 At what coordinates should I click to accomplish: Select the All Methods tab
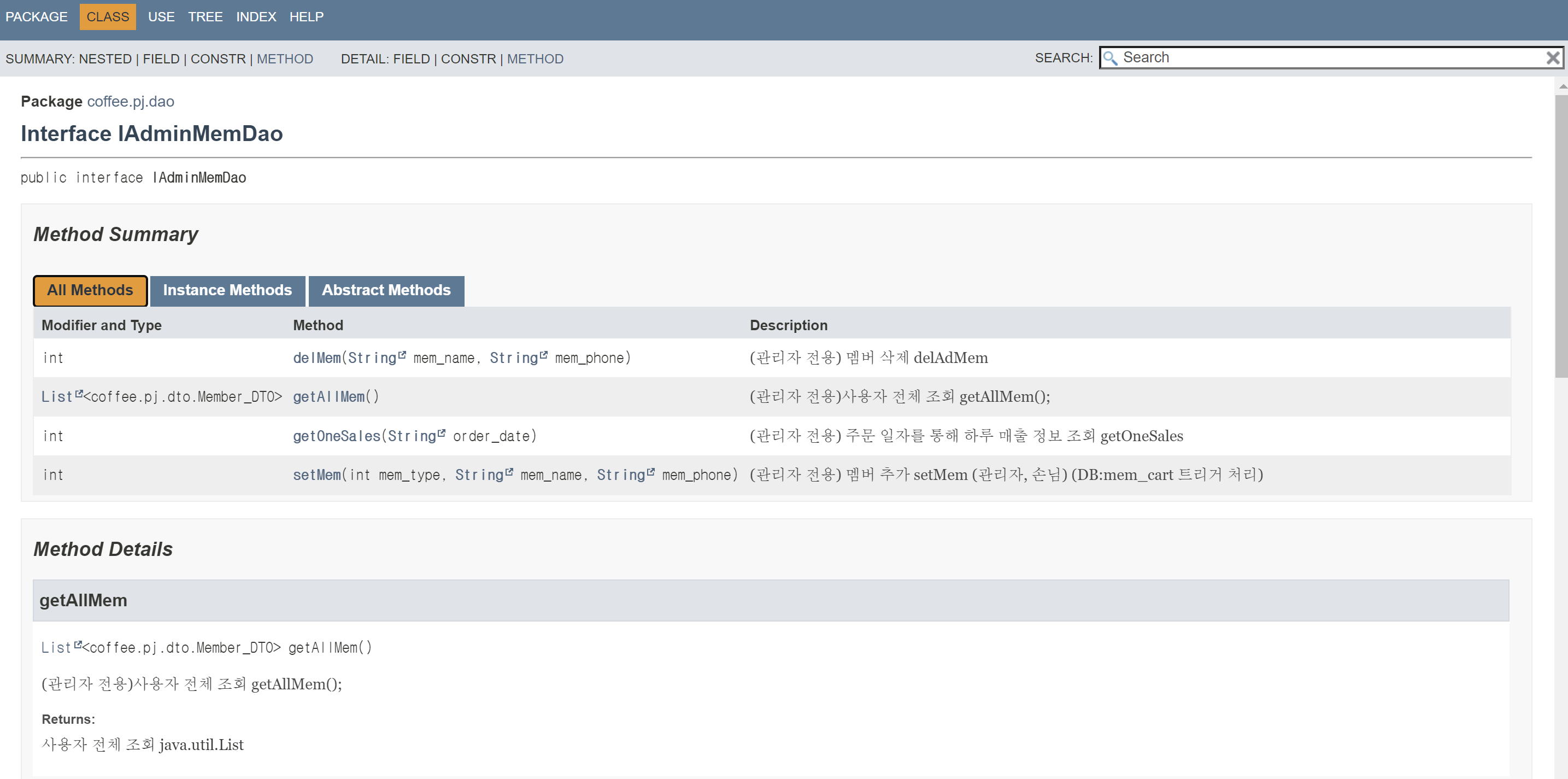pyautogui.click(x=90, y=290)
